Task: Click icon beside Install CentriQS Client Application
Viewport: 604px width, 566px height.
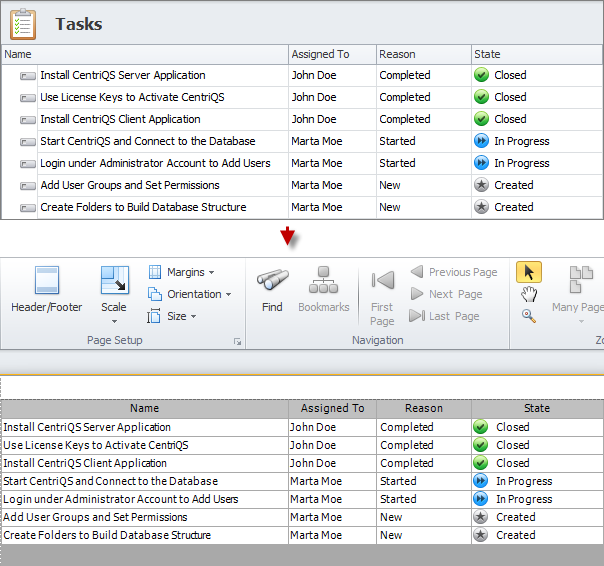Action: [x=28, y=120]
